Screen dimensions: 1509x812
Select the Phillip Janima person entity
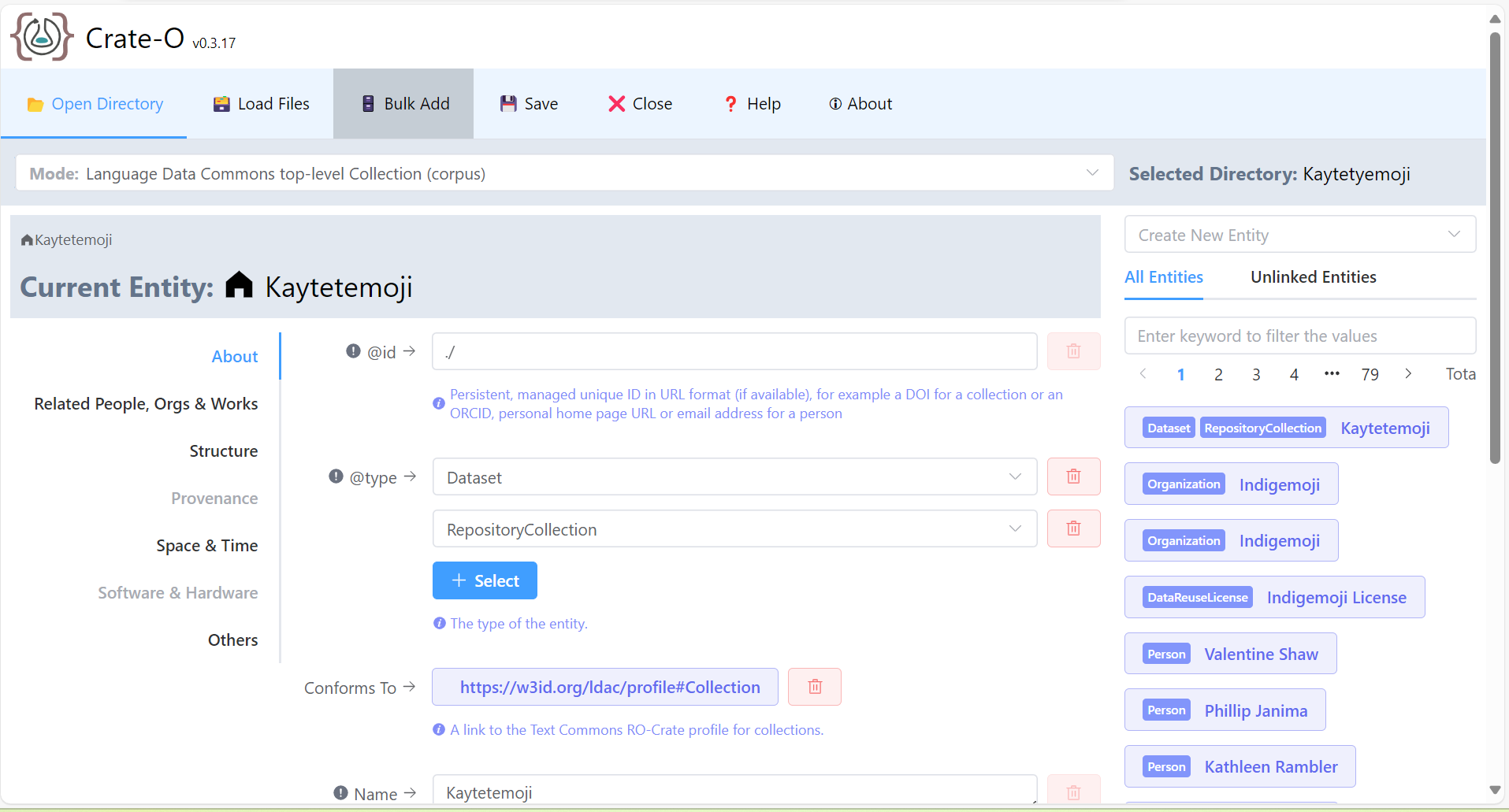coord(1225,710)
